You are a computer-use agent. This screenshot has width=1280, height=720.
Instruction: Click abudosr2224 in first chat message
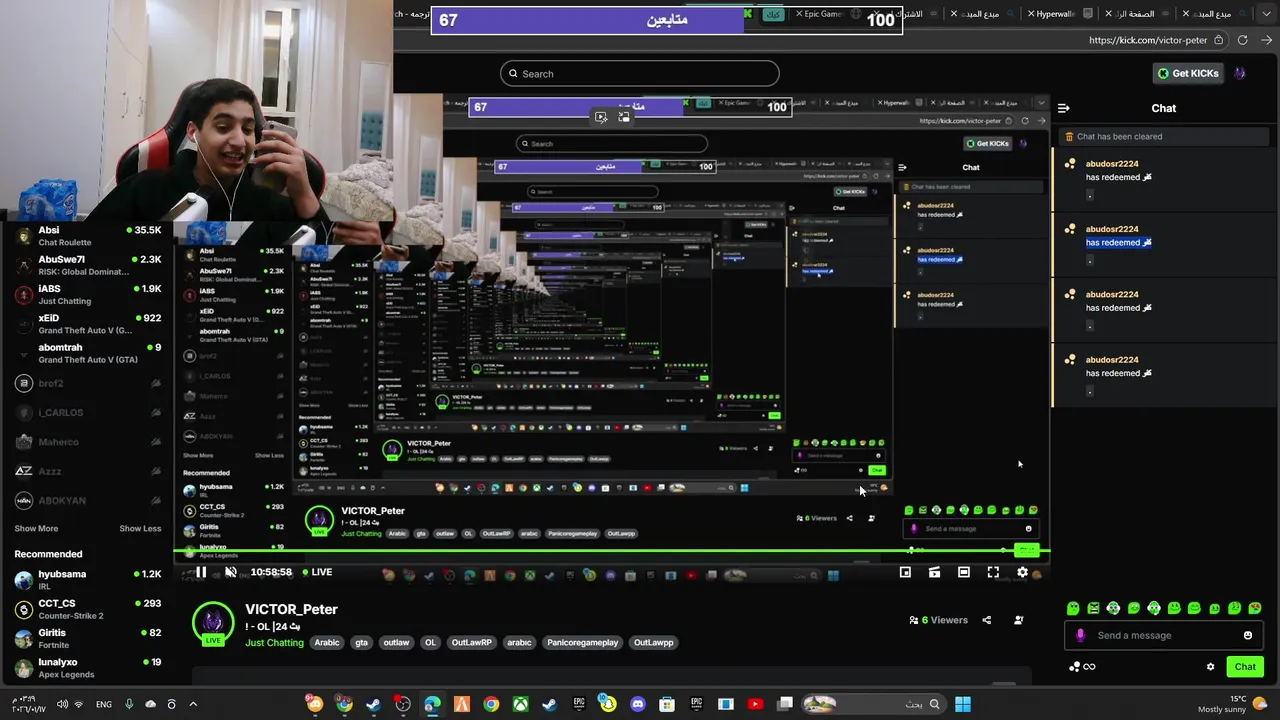click(x=1112, y=164)
